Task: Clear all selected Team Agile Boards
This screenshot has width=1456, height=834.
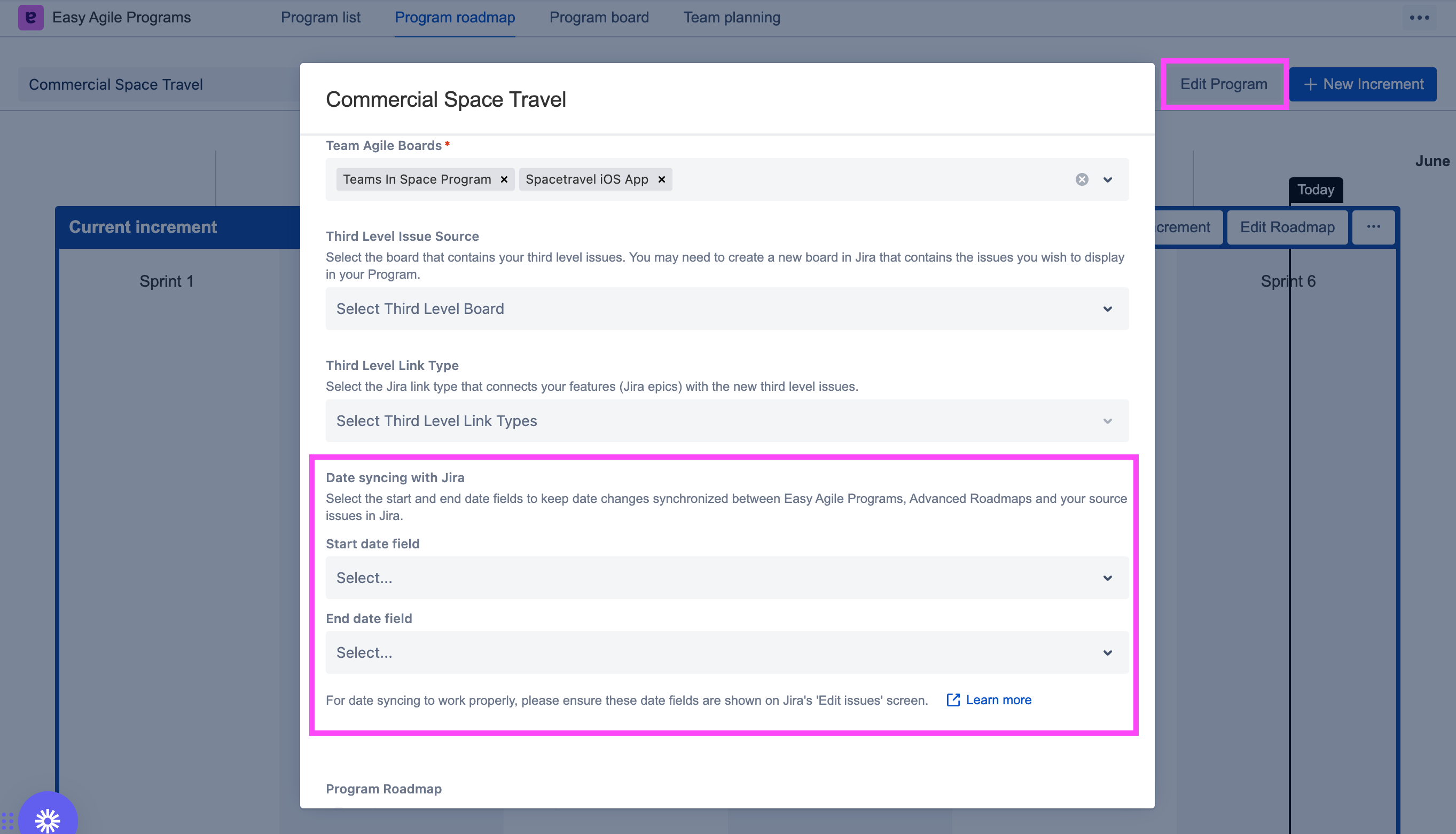Action: click(1081, 180)
